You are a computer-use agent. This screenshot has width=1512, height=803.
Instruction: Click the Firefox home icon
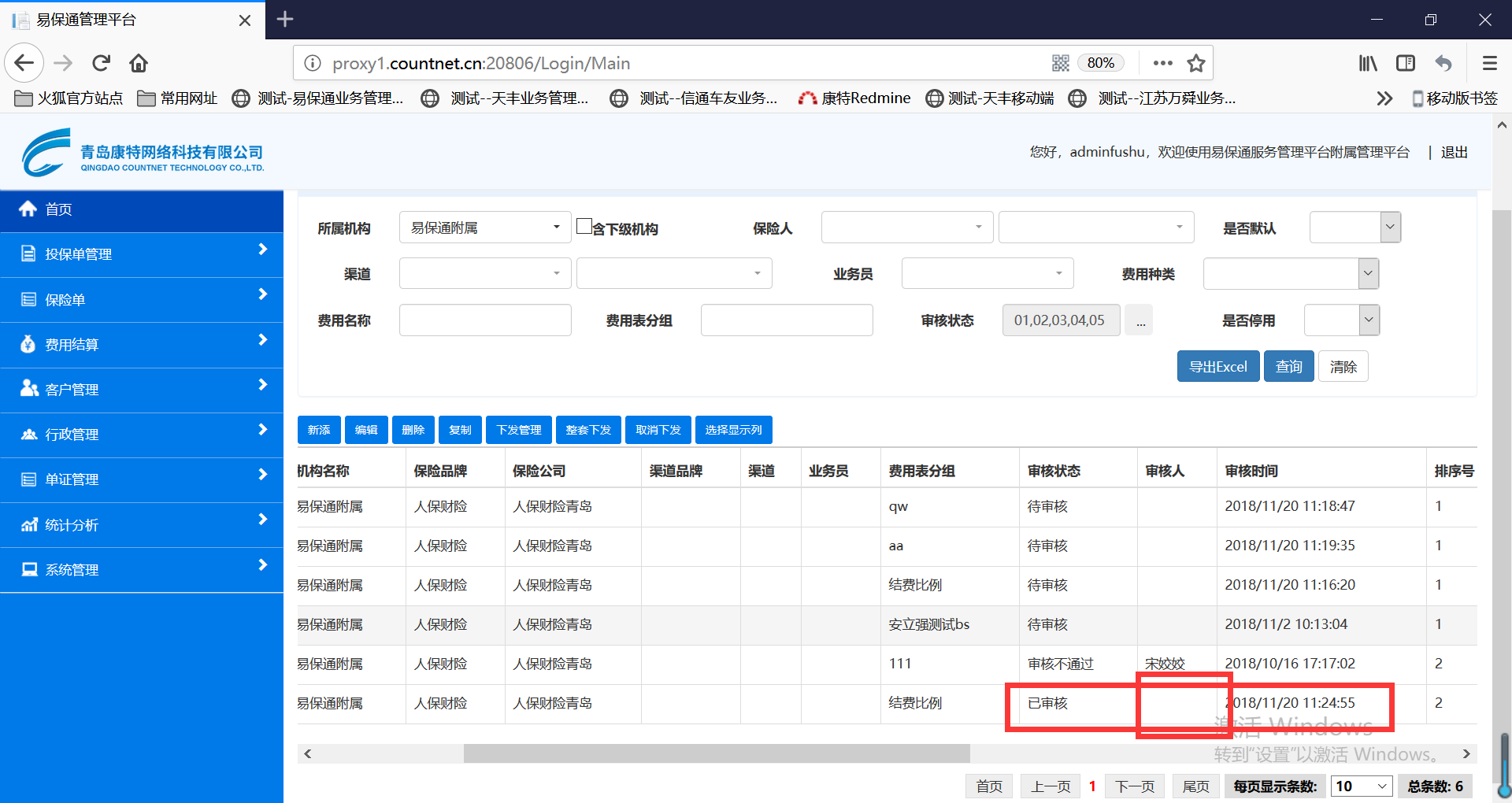pos(139,63)
